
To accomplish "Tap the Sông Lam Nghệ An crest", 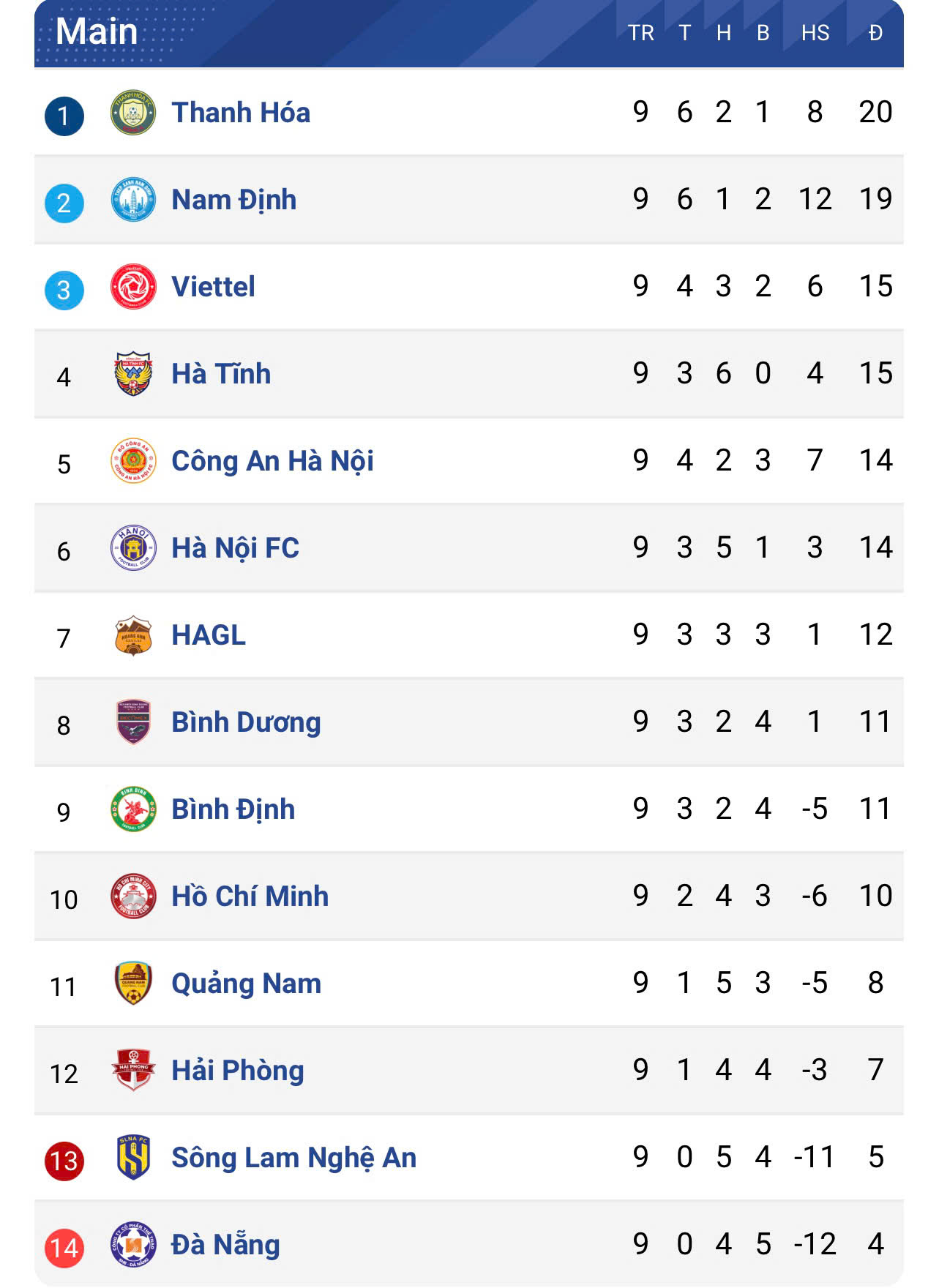I will coord(132,1158).
